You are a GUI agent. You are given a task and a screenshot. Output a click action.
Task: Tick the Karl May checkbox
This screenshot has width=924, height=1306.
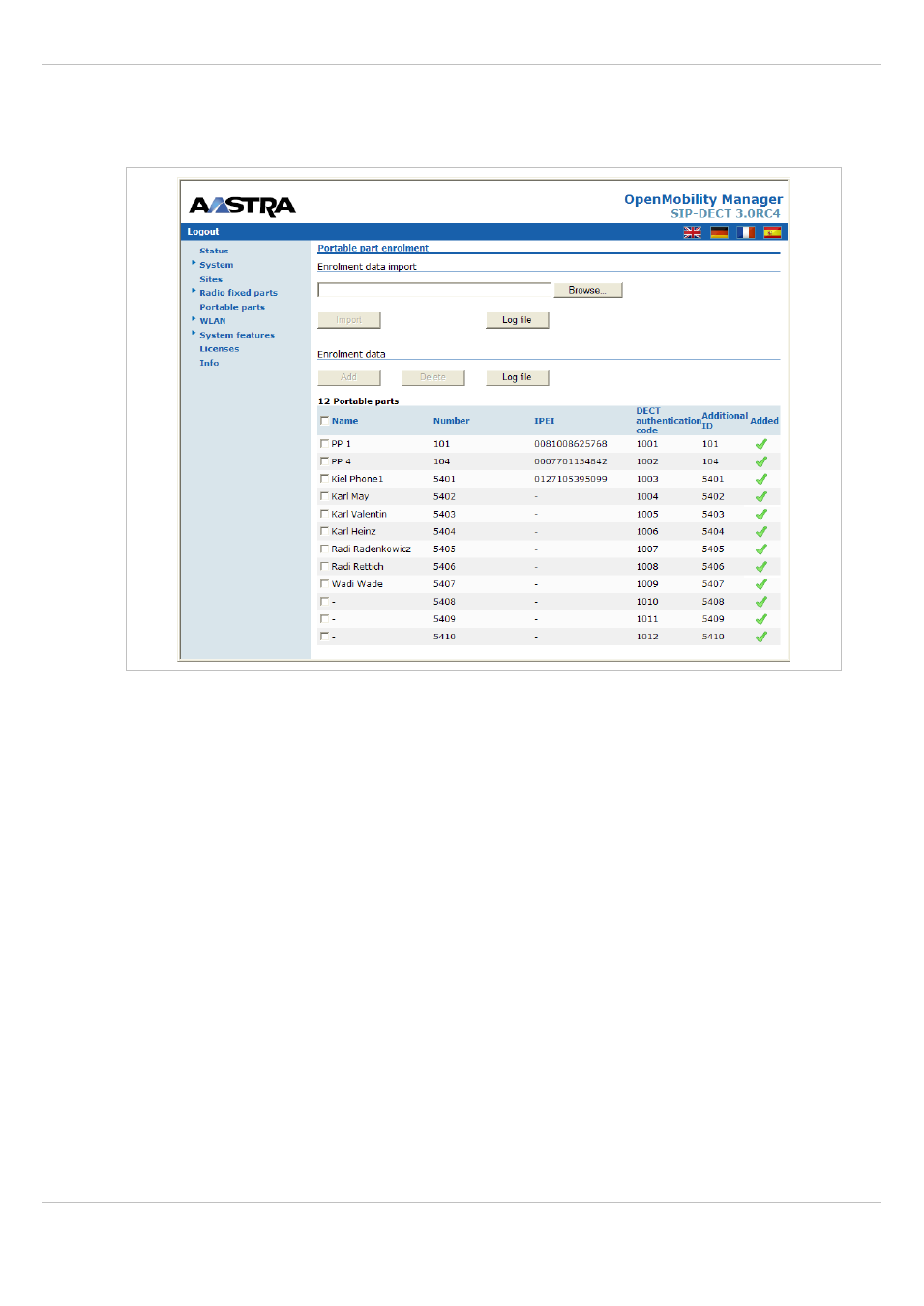coord(324,495)
